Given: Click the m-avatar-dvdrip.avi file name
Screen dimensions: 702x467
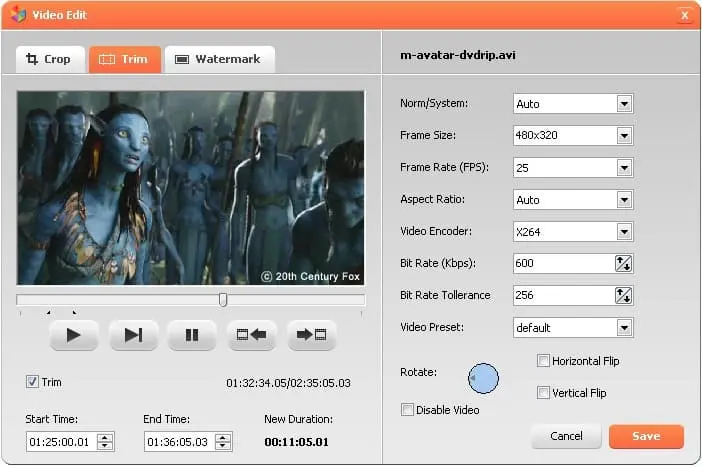Looking at the screenshot, I should [458, 55].
